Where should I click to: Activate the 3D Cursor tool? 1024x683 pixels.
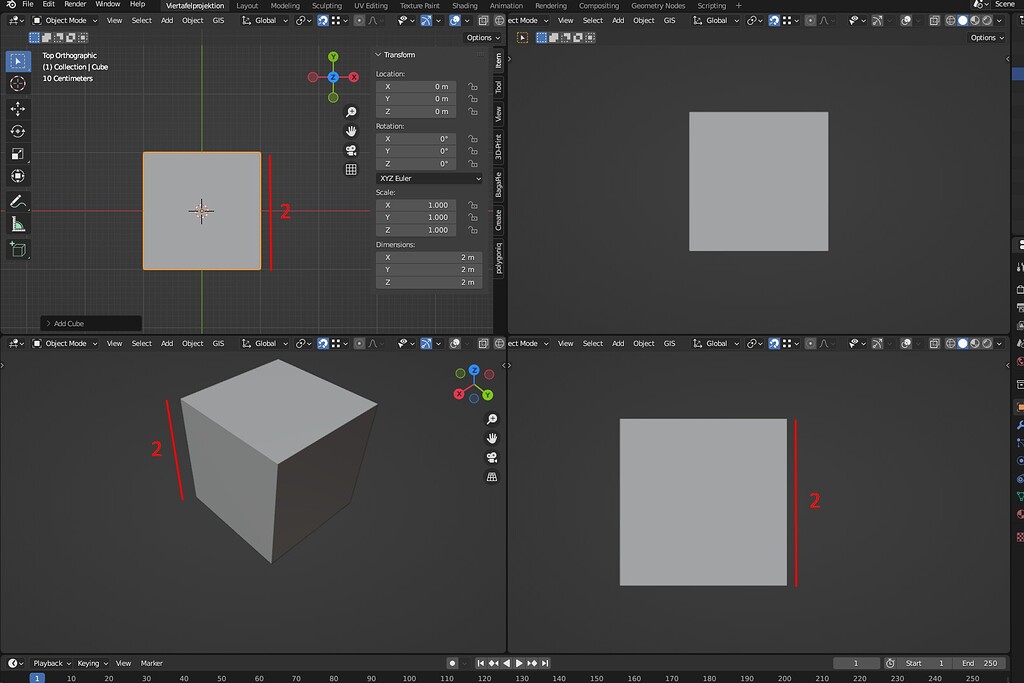17,84
